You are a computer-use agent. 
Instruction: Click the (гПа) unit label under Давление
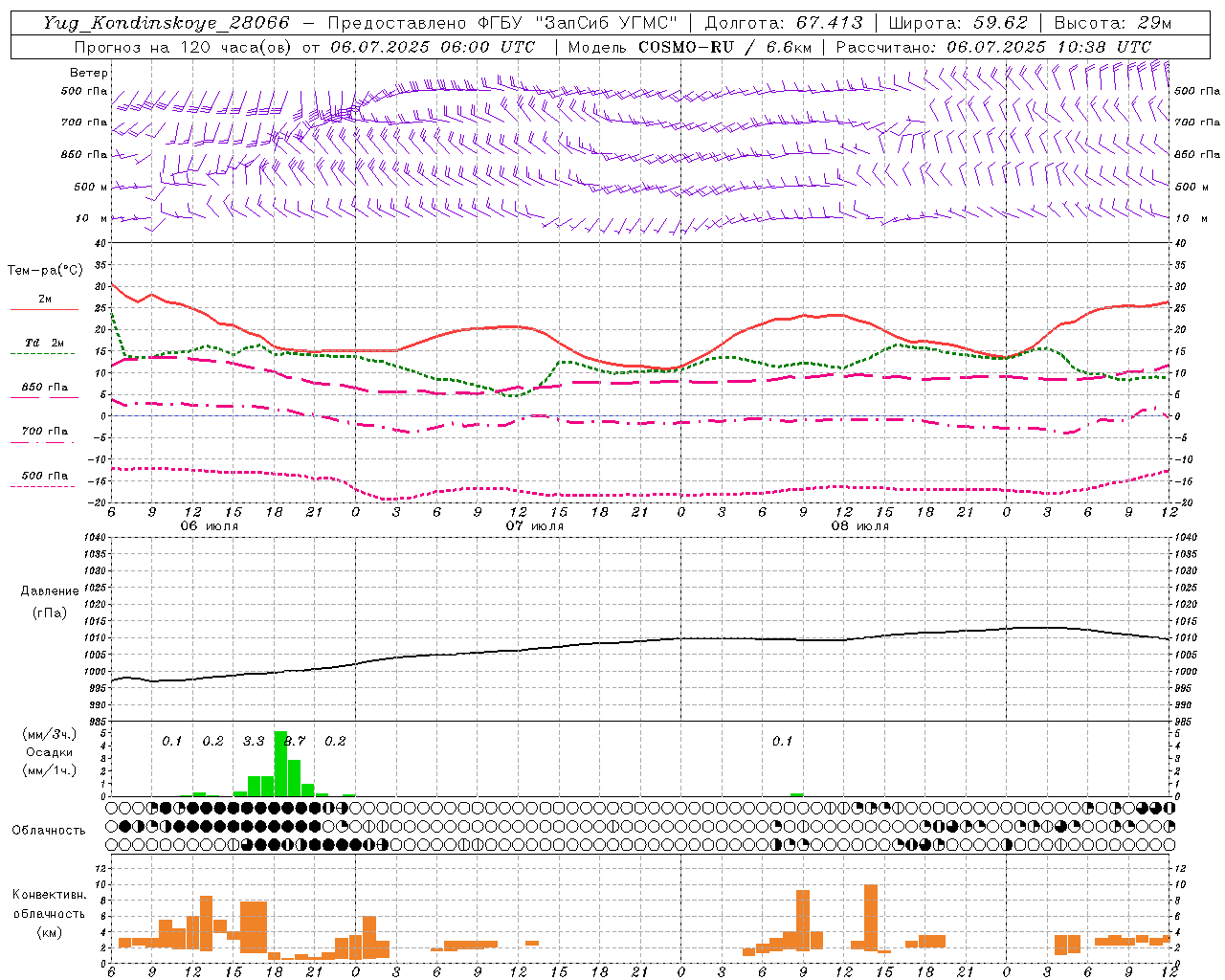(50, 612)
